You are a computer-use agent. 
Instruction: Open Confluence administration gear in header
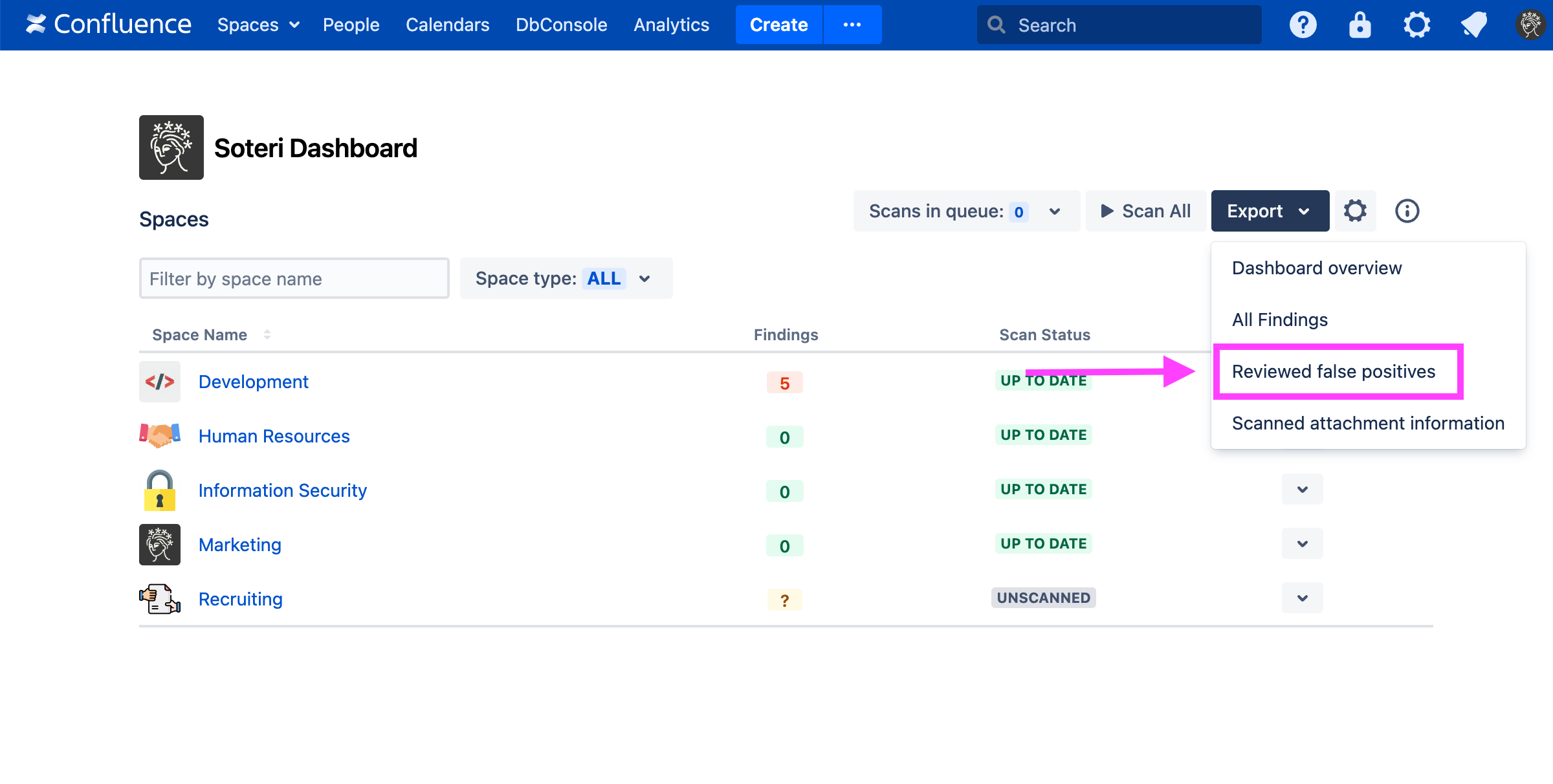click(1416, 25)
